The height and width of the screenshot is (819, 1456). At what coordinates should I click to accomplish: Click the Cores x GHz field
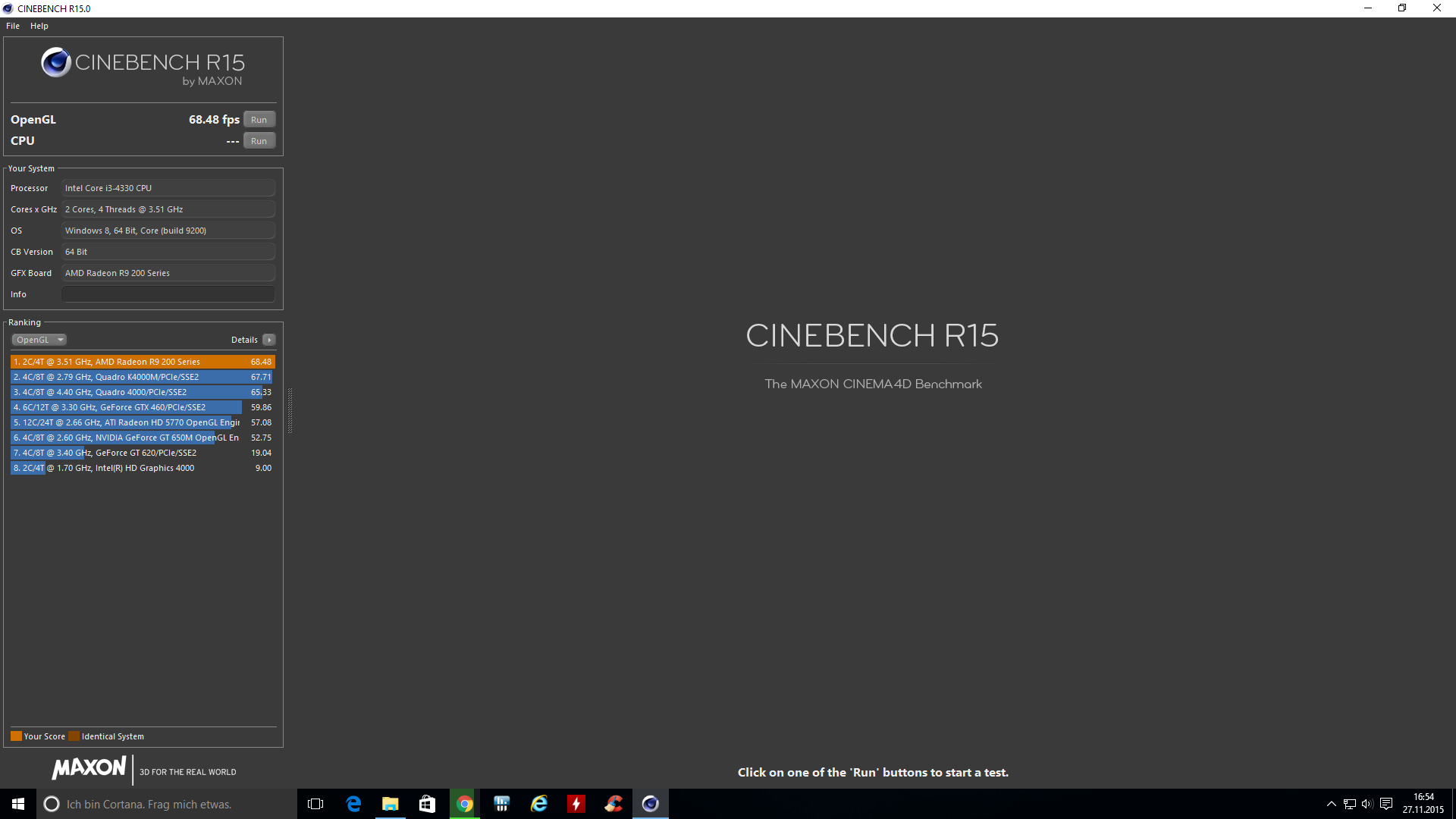168,209
